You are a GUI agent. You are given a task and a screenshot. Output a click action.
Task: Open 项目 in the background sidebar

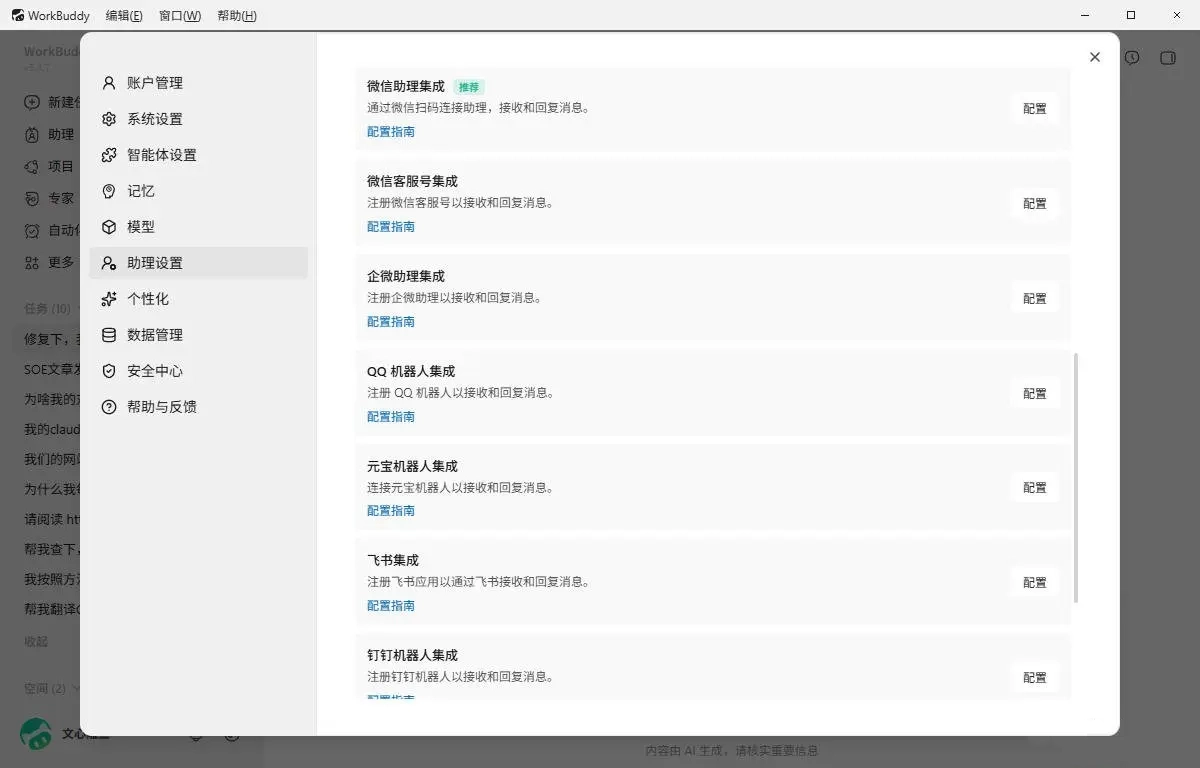click(50, 166)
